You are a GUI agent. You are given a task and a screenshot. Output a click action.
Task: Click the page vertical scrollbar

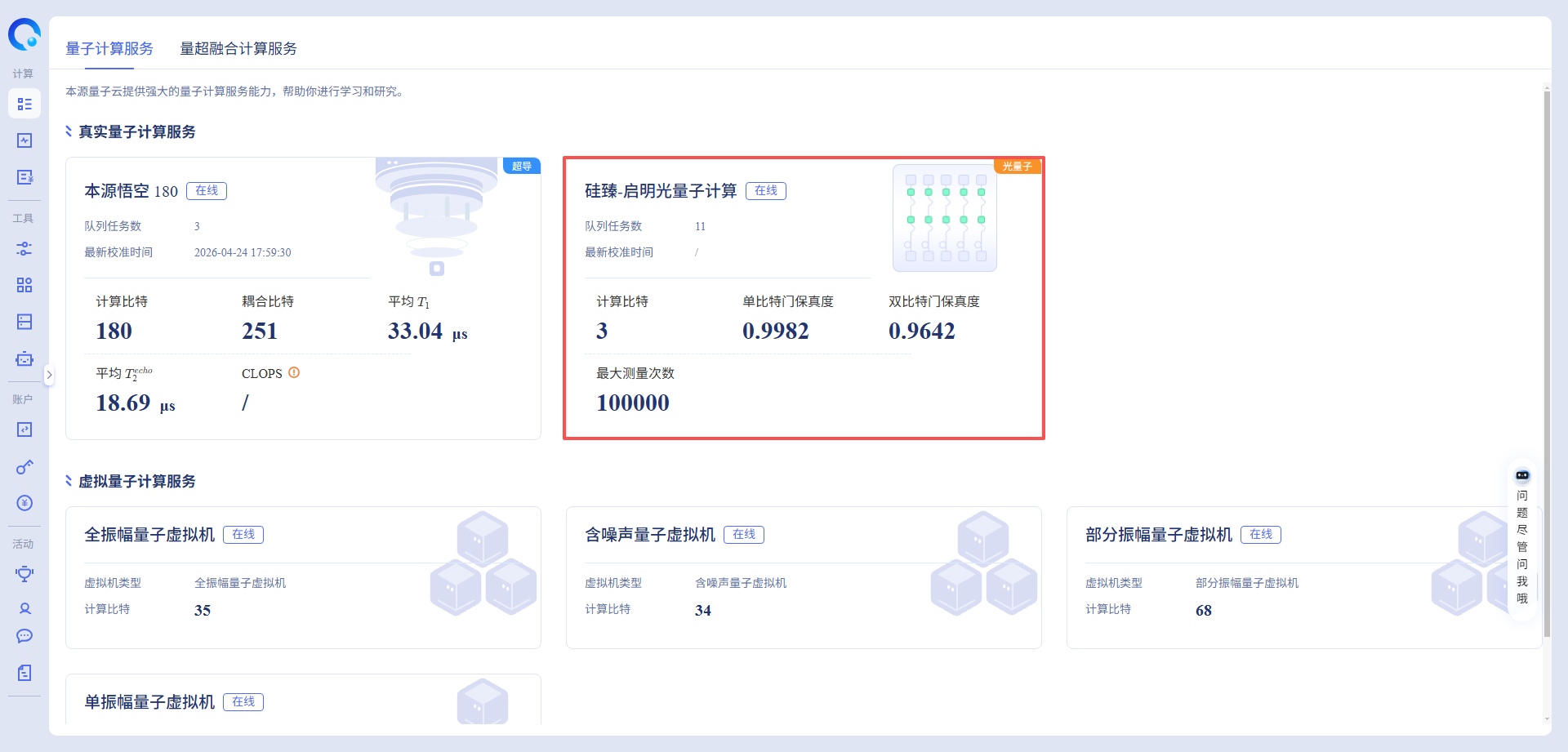tap(1547, 363)
